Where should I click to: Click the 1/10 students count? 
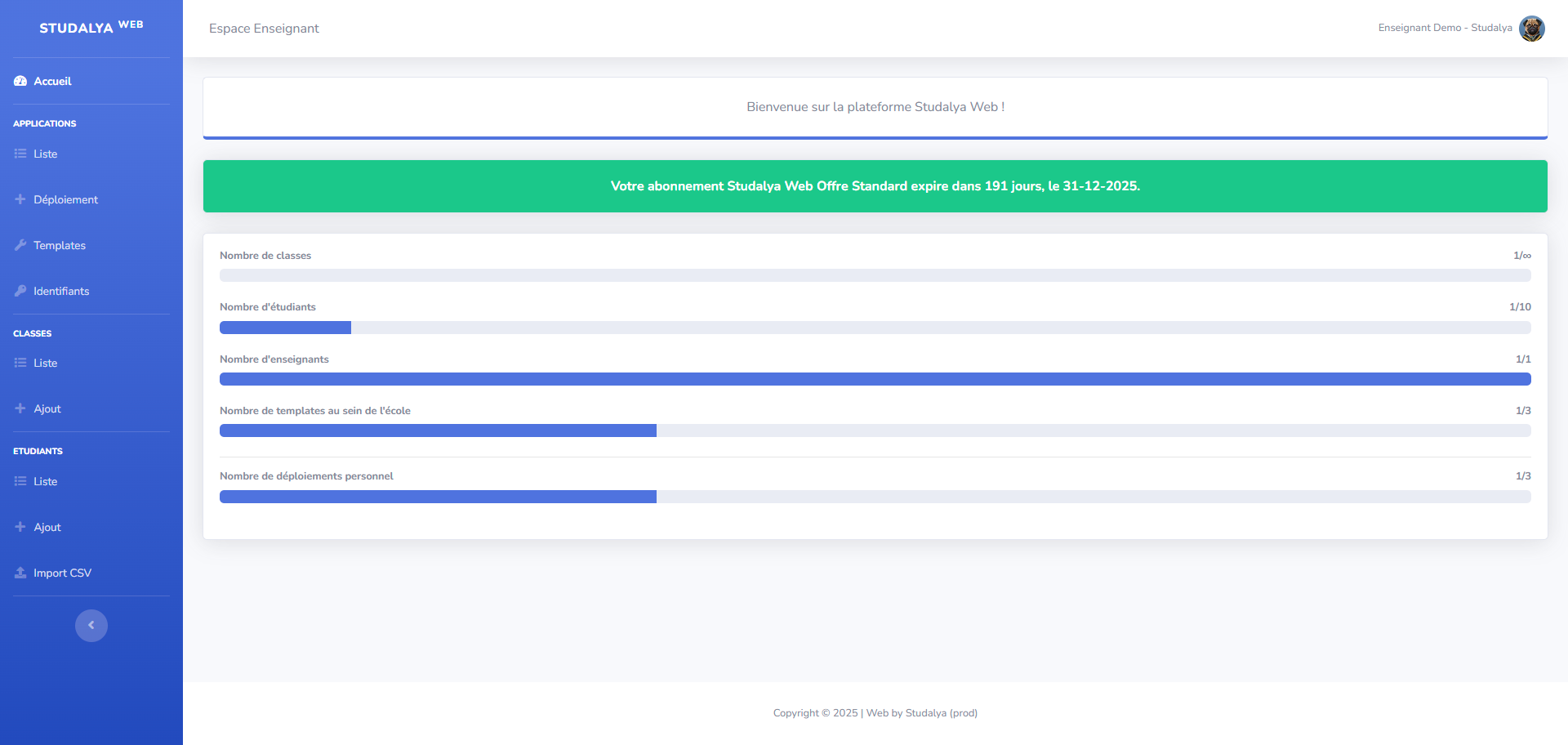(x=1520, y=307)
